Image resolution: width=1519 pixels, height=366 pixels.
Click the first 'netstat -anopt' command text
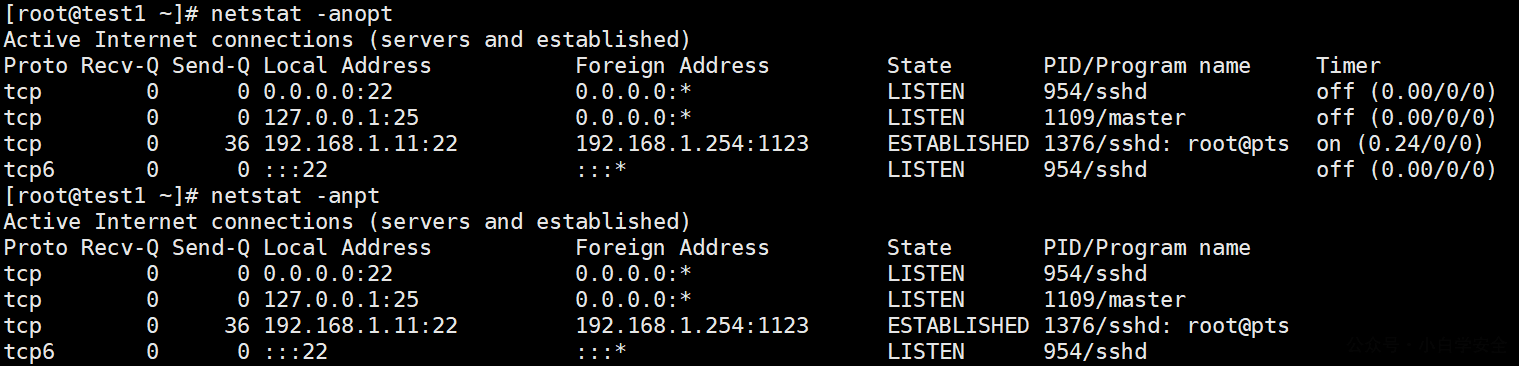tap(302, 14)
